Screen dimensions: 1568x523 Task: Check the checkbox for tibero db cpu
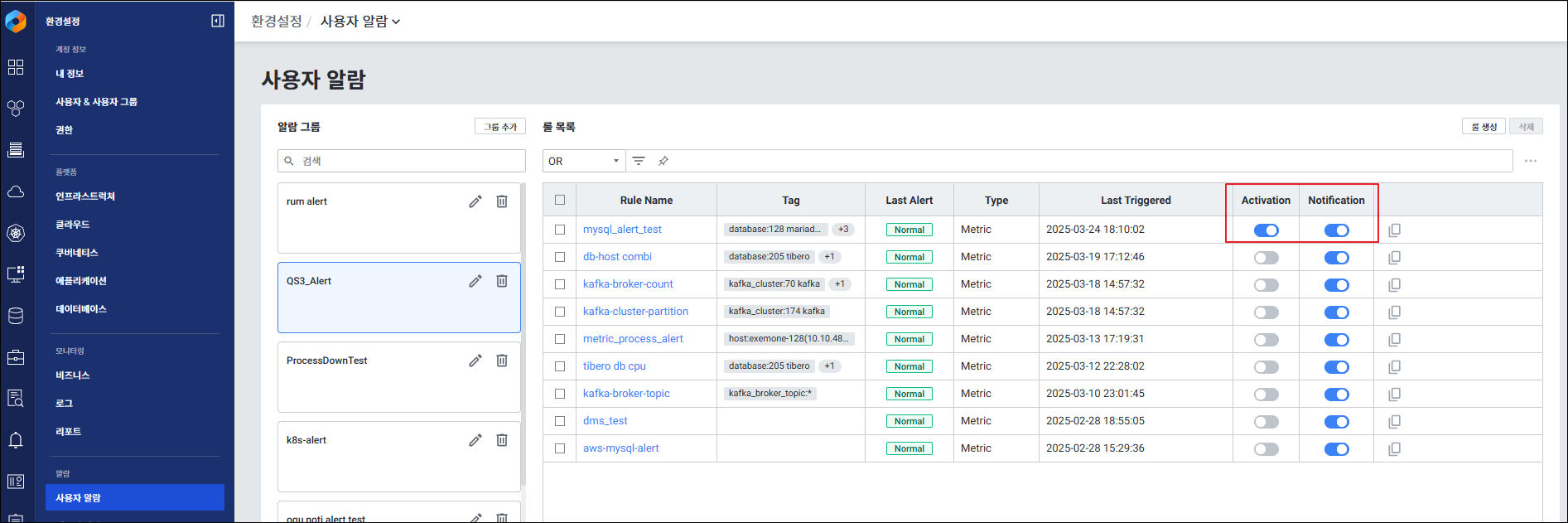point(560,366)
